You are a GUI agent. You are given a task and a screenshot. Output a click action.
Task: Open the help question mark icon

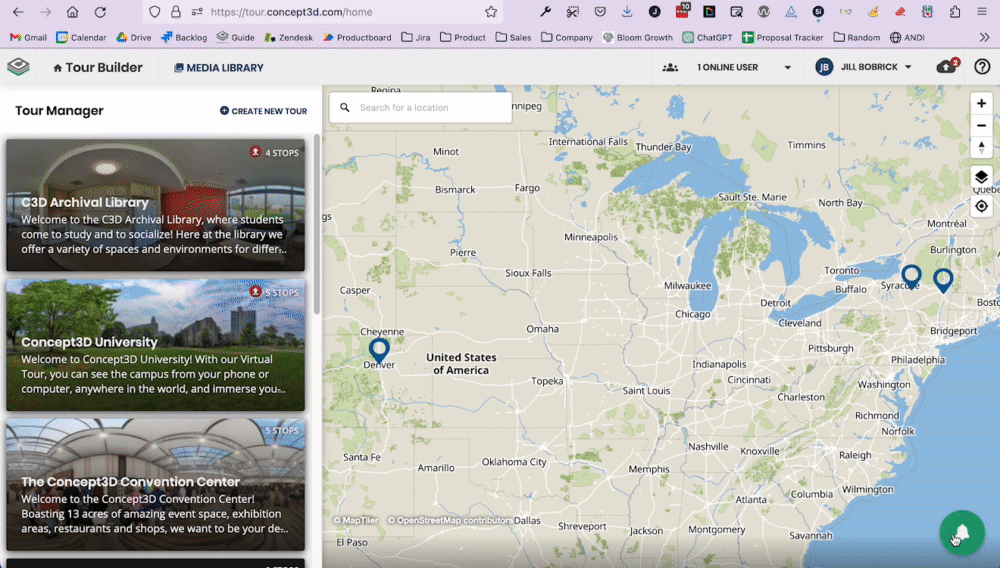click(982, 66)
